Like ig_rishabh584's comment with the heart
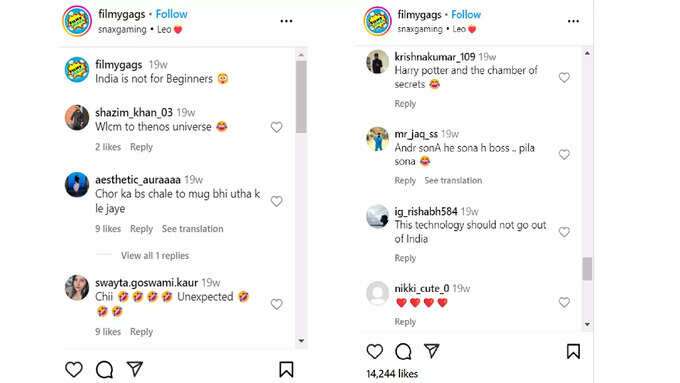680x383 pixels. coord(564,232)
